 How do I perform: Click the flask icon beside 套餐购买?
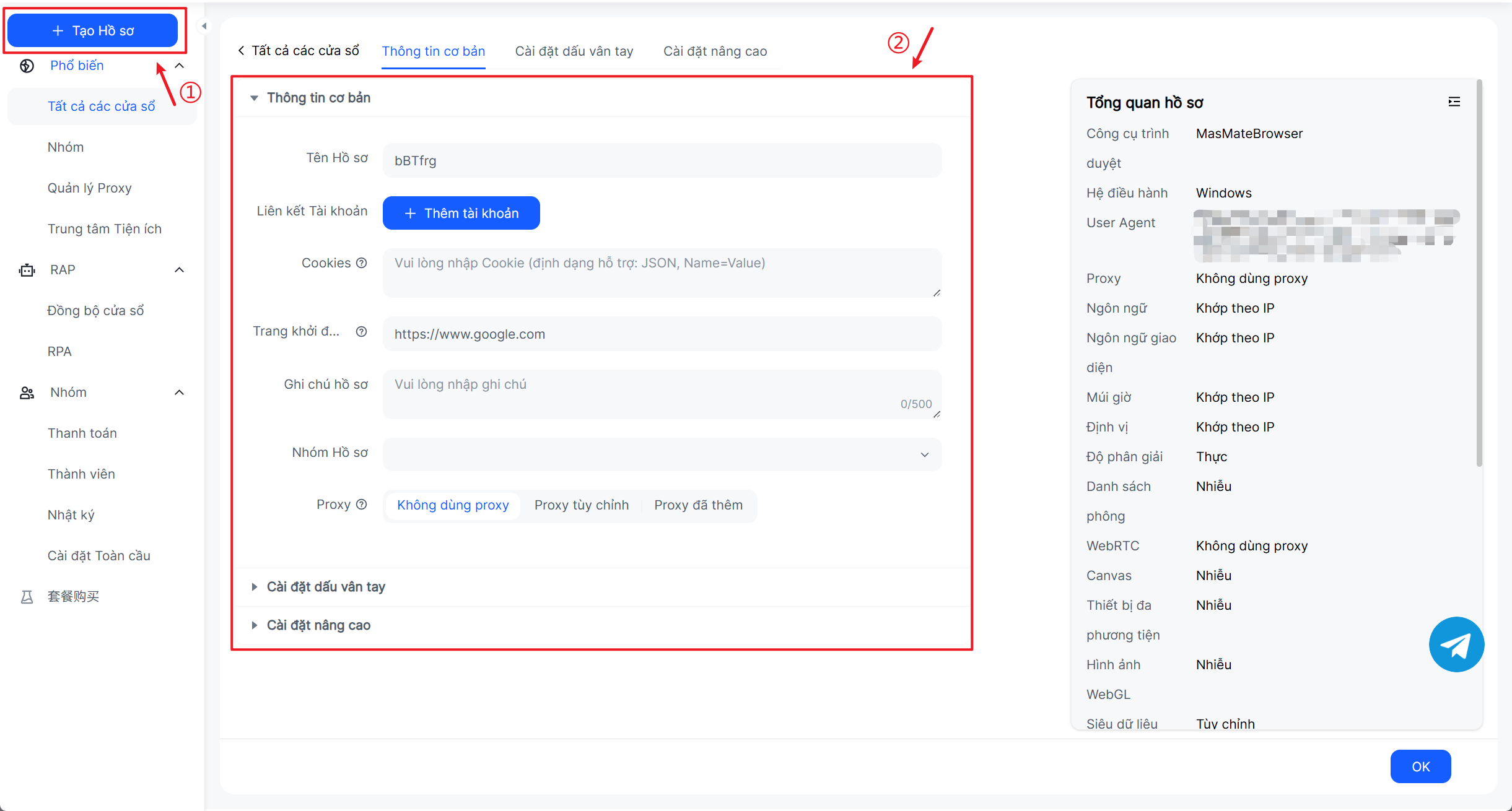[27, 597]
